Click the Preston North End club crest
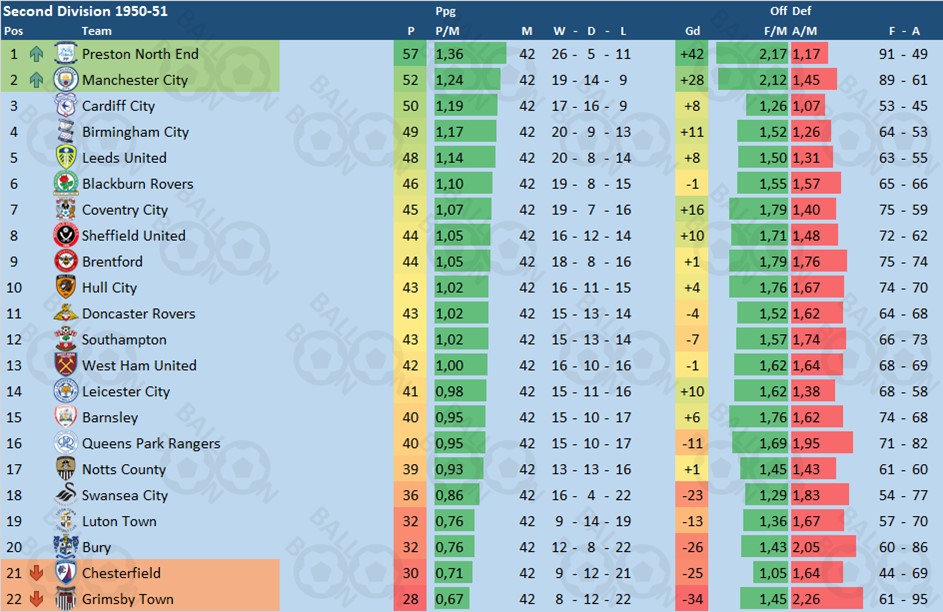The image size is (943, 612). tap(66, 54)
